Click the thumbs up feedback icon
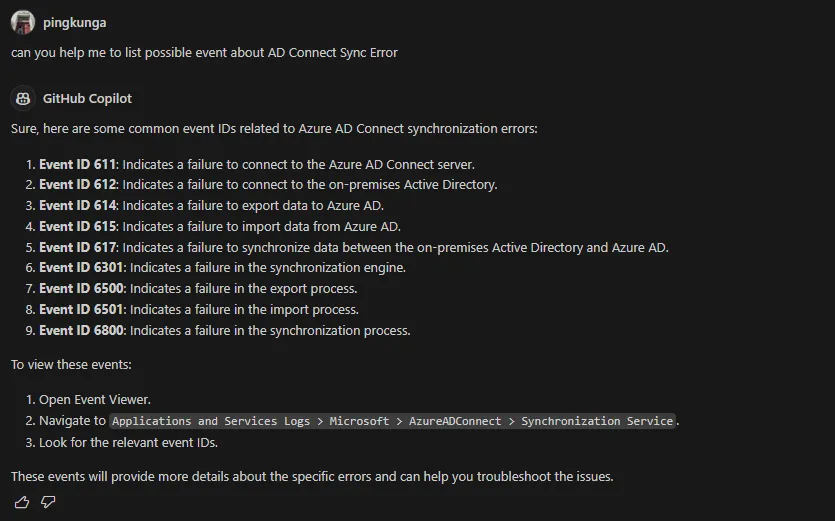 point(22,502)
